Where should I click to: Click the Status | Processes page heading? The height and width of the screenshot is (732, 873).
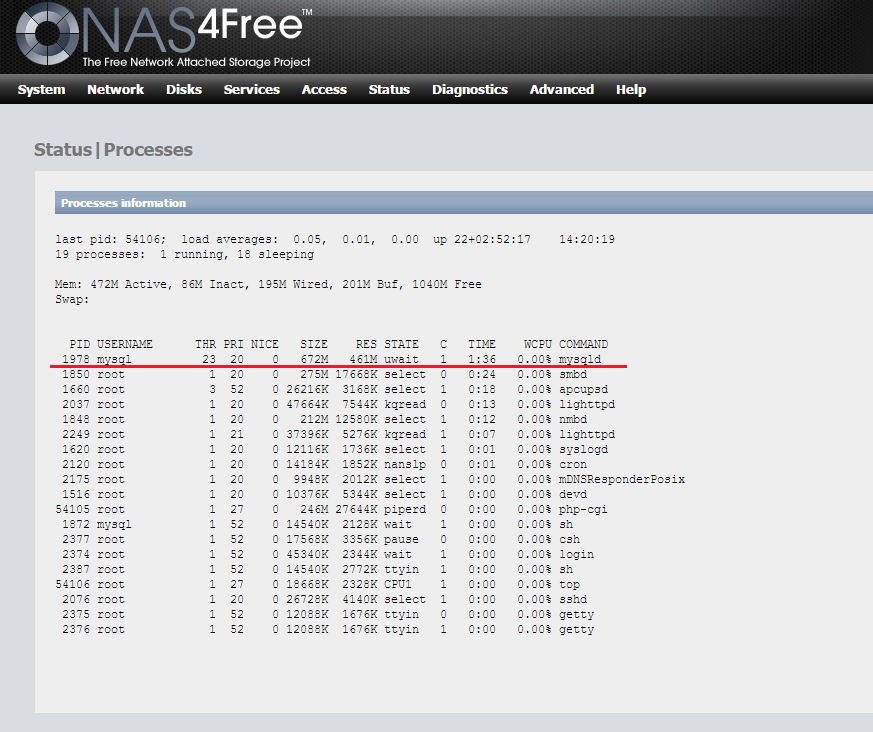point(113,150)
